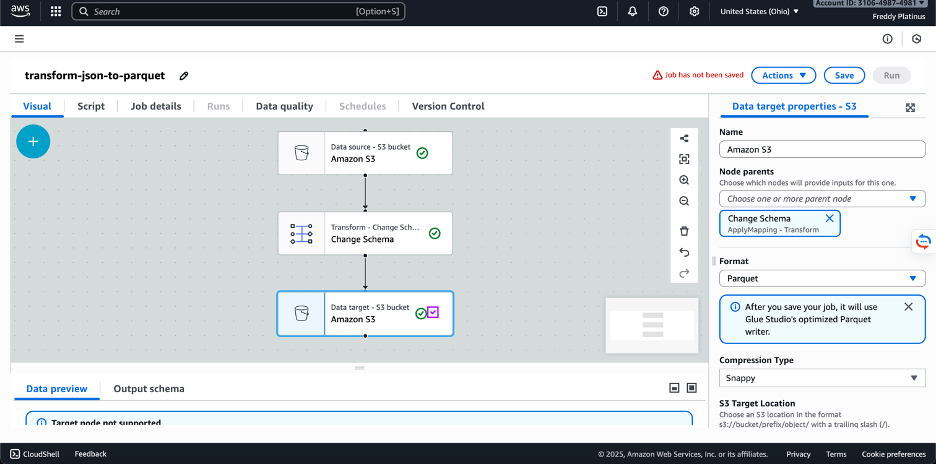
Task: Focus the AWS Search field
Action: (x=238, y=11)
